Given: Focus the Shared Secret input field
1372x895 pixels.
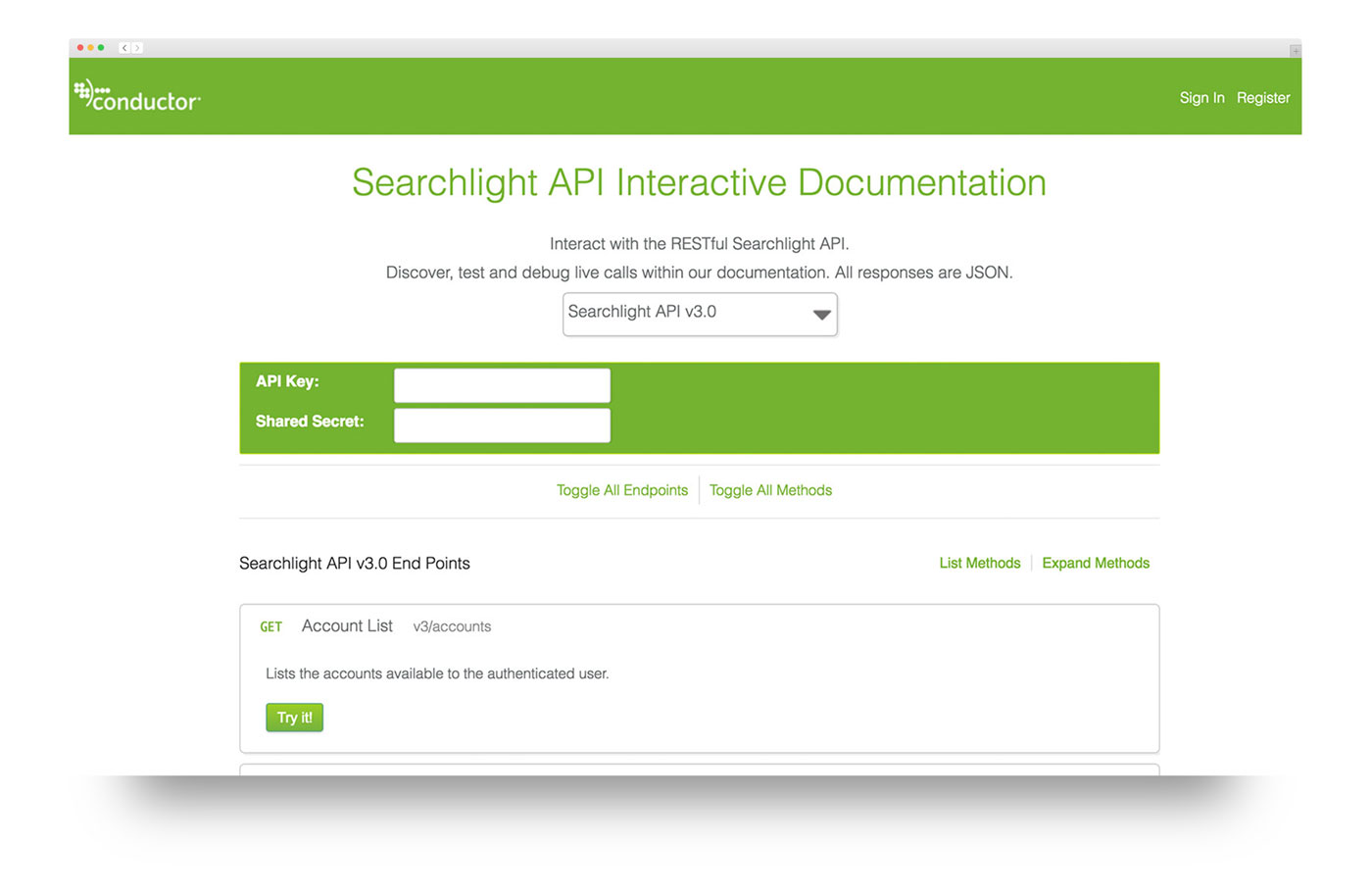Looking at the screenshot, I should 502,425.
